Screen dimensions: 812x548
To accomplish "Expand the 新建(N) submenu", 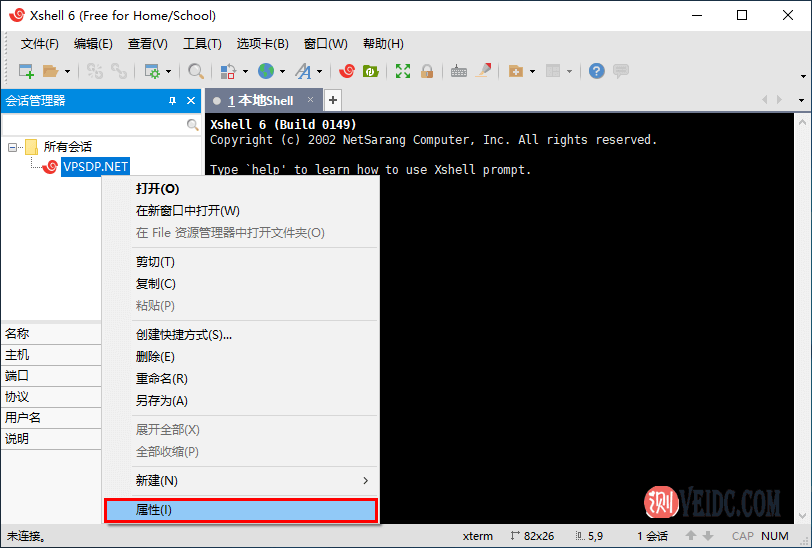I will click(x=241, y=481).
